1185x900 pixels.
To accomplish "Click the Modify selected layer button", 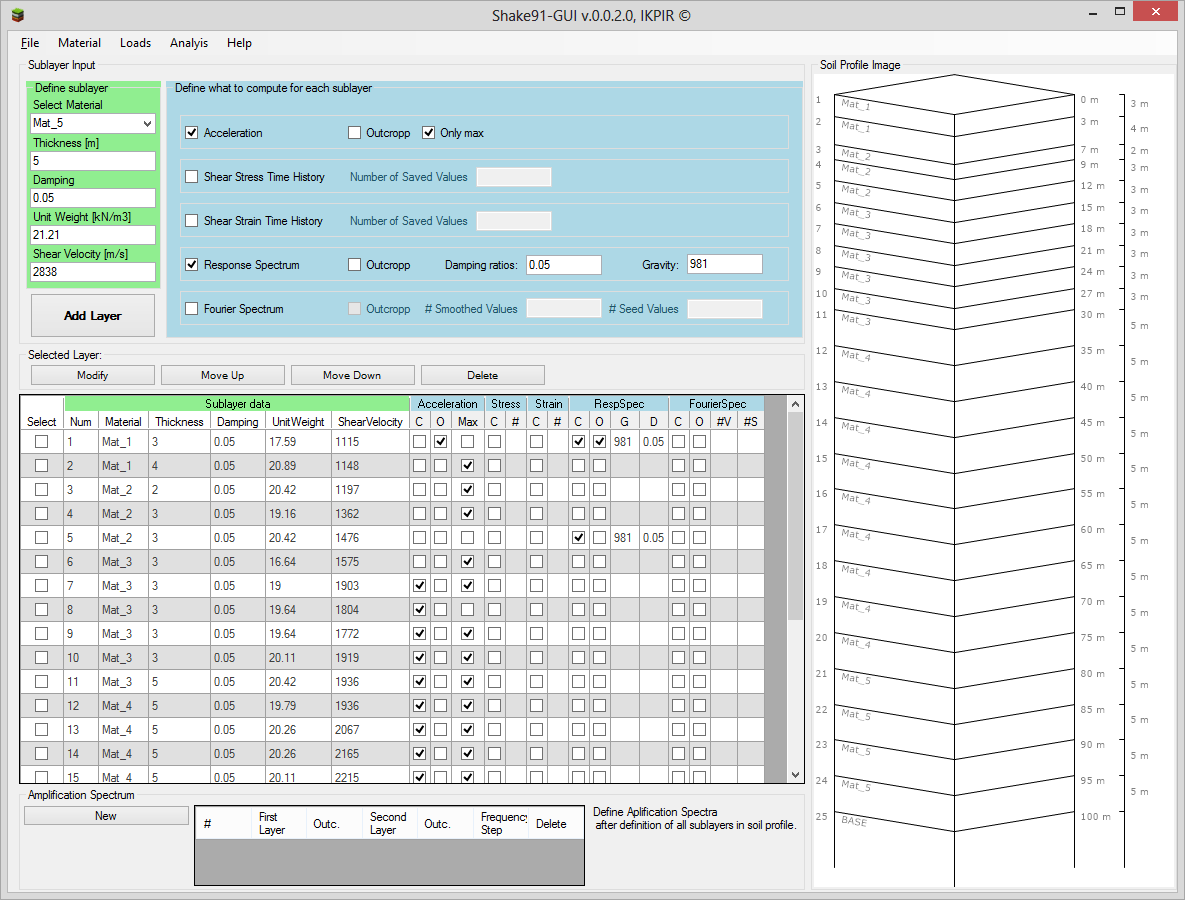I will pyautogui.click(x=92, y=375).
